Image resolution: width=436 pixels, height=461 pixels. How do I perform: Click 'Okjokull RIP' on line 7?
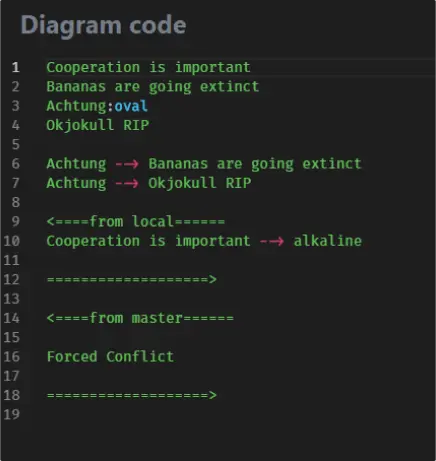pos(200,183)
